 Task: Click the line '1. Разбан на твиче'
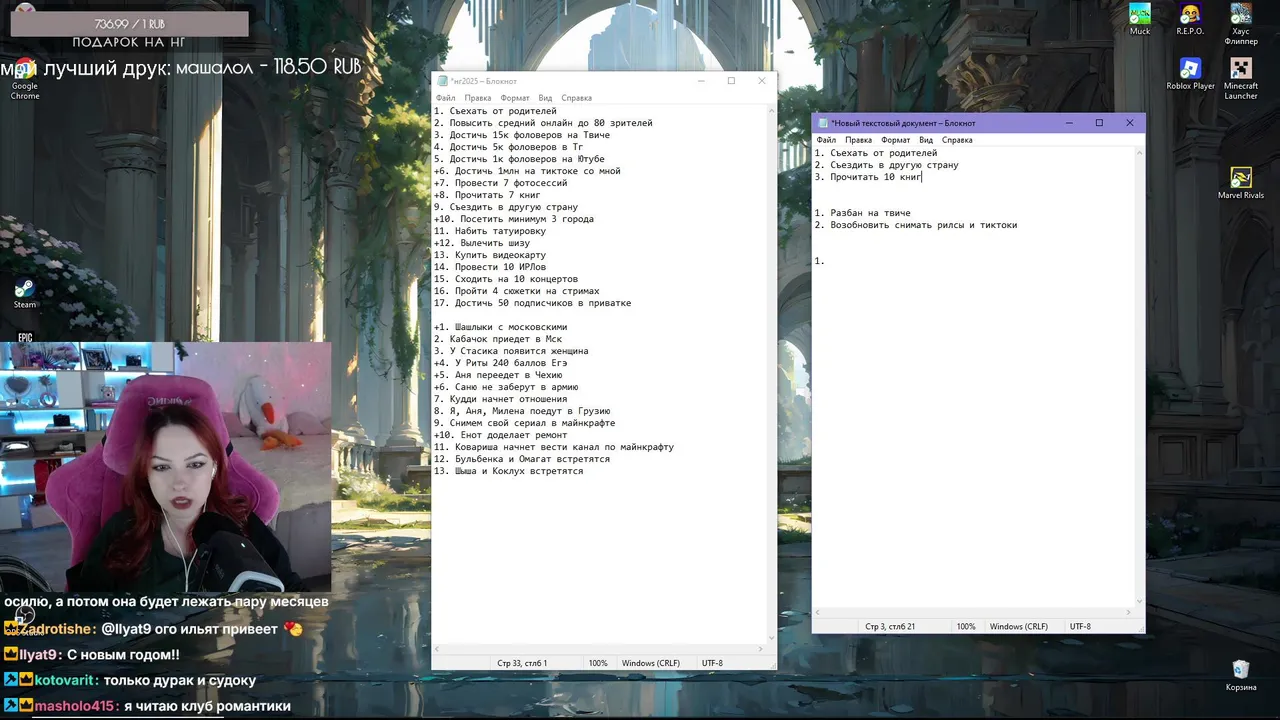[863, 213]
